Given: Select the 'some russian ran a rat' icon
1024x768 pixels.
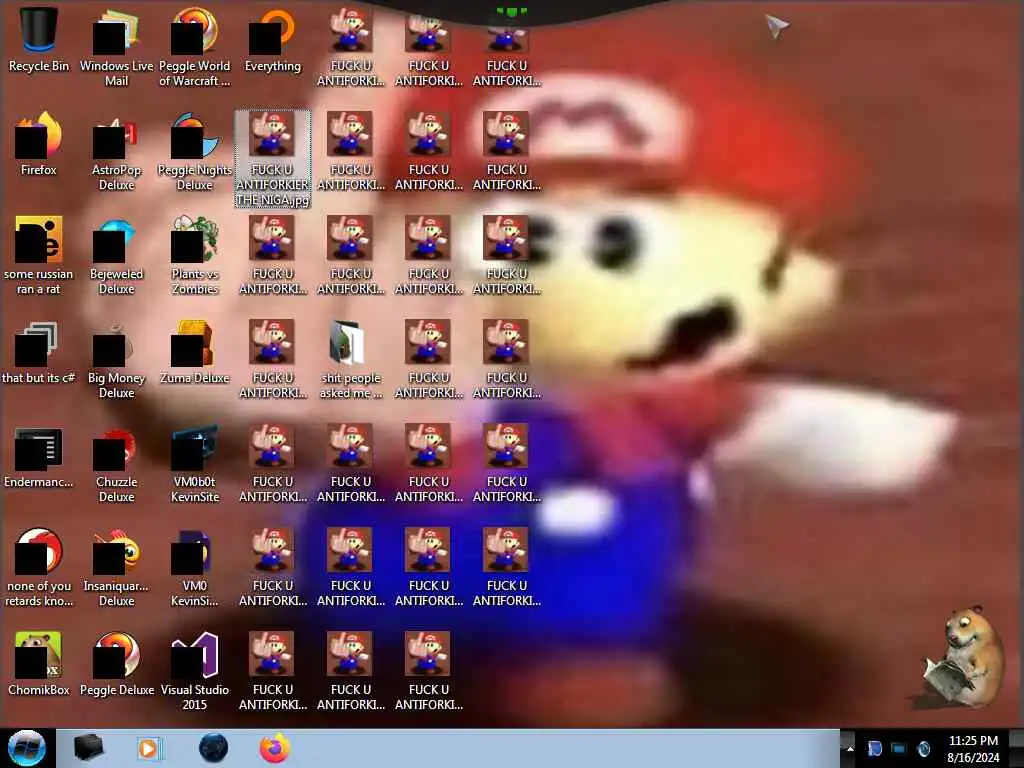Looking at the screenshot, I should coord(39,255).
